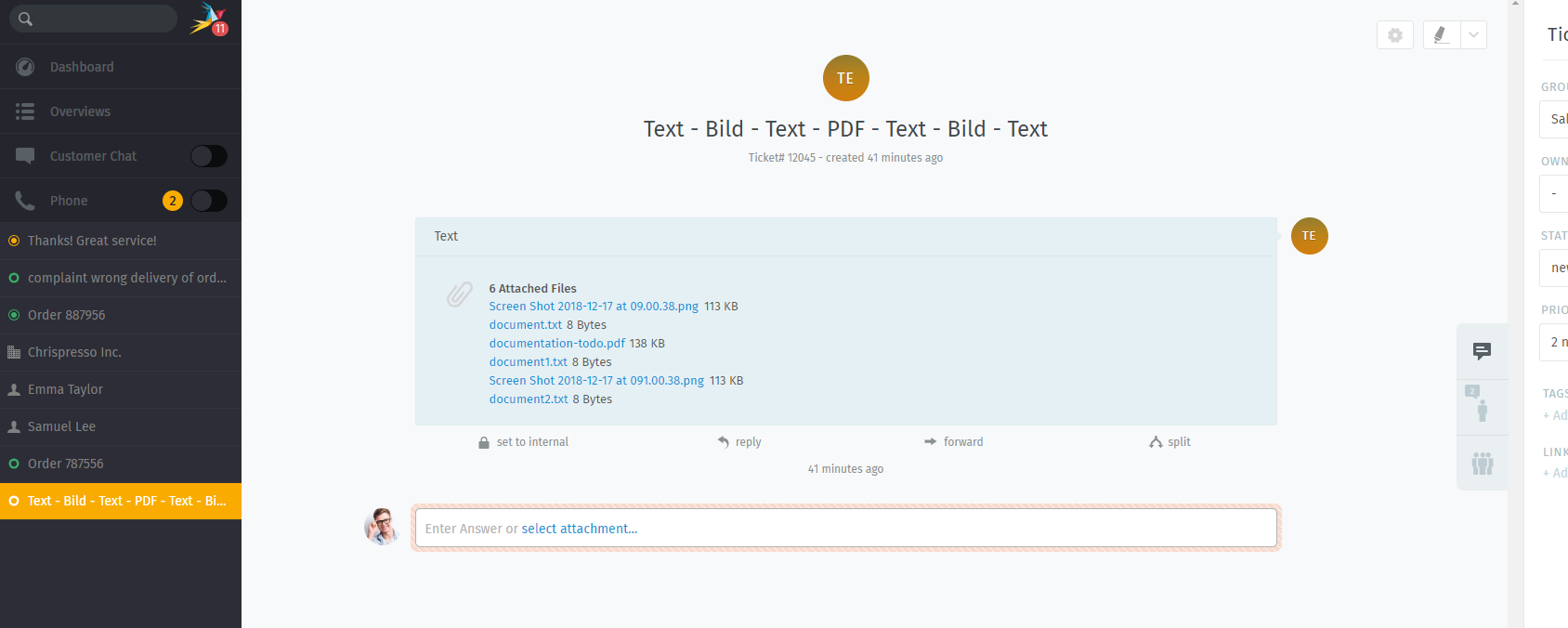Viewport: 1568px width, 628px height.
Task: Click the large TE avatar above the title
Action: [x=845, y=78]
